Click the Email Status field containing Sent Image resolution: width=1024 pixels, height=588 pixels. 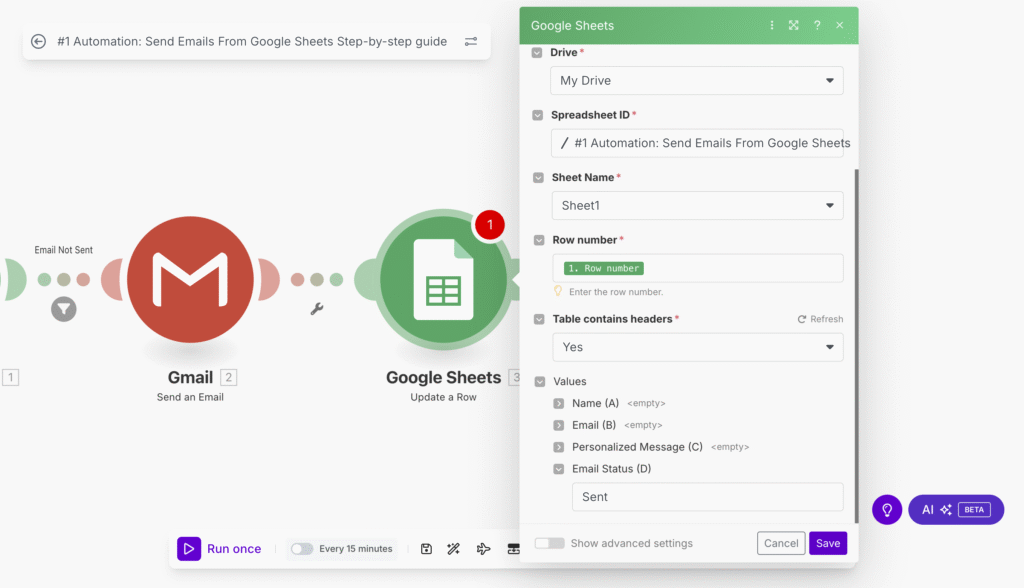[x=707, y=497]
